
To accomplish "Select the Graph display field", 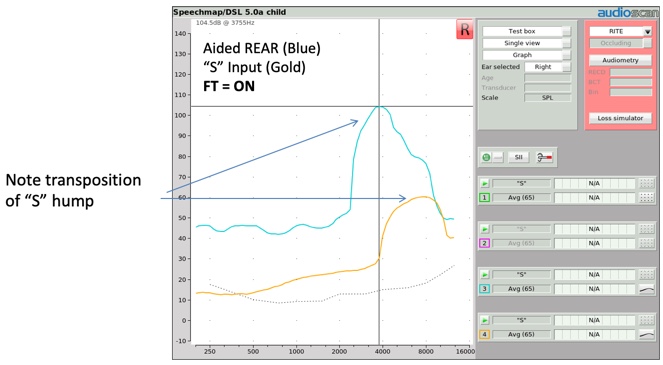I will click(x=522, y=55).
